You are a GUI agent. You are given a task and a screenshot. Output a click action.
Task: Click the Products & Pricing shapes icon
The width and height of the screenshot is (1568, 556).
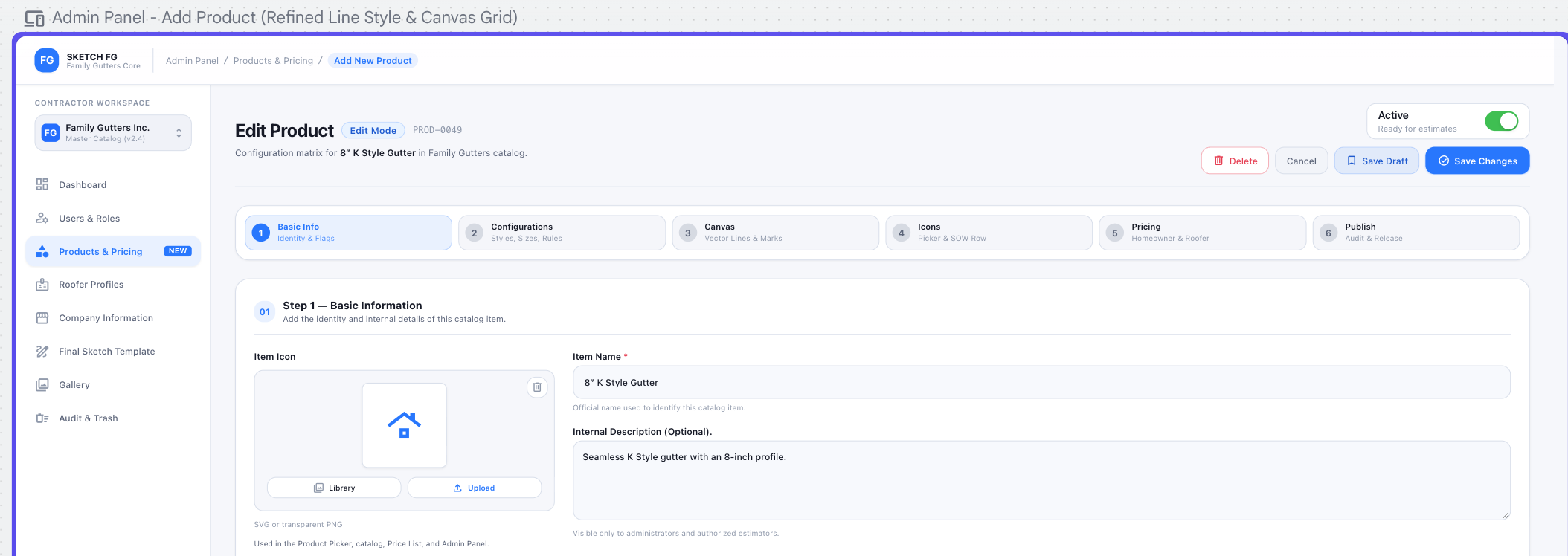[x=42, y=251]
